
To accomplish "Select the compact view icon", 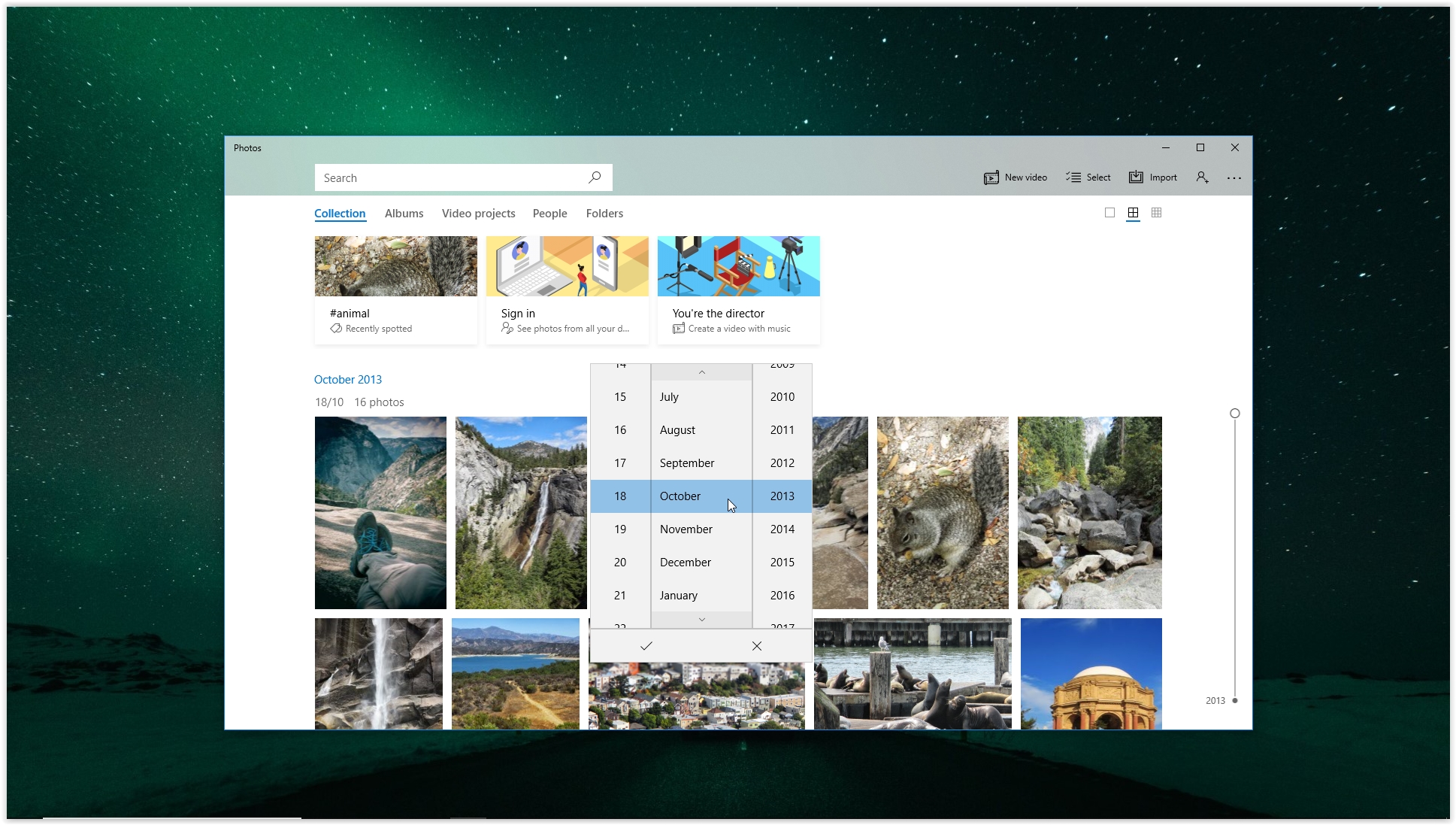I will [1156, 213].
